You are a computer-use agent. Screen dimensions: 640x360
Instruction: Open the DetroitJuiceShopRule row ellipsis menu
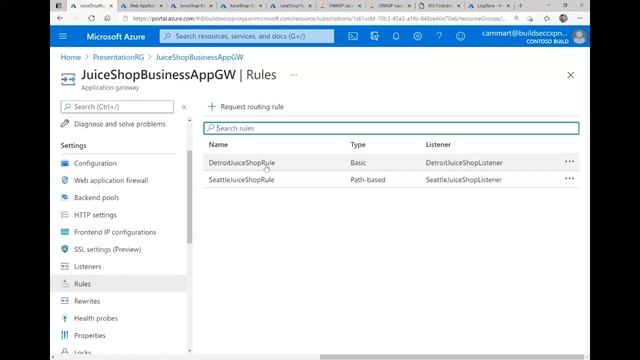point(569,162)
